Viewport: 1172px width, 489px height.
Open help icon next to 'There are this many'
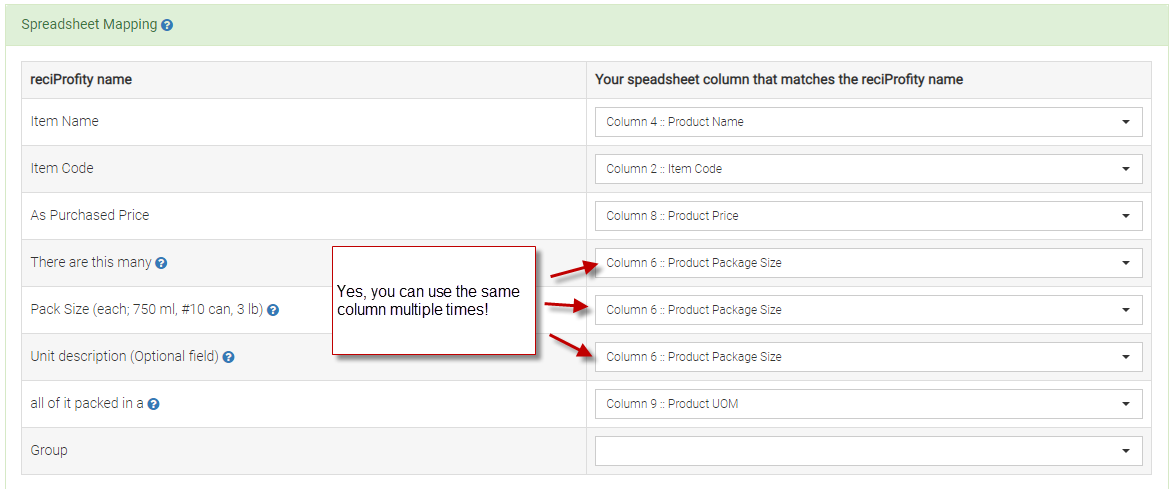click(161, 263)
